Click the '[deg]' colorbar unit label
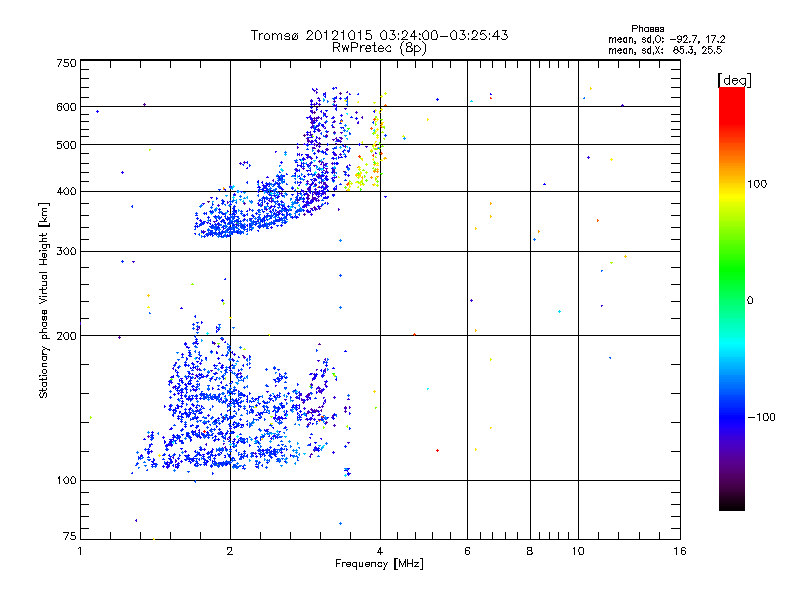Screen dimensions: 800x600 pyautogui.click(x=734, y=80)
